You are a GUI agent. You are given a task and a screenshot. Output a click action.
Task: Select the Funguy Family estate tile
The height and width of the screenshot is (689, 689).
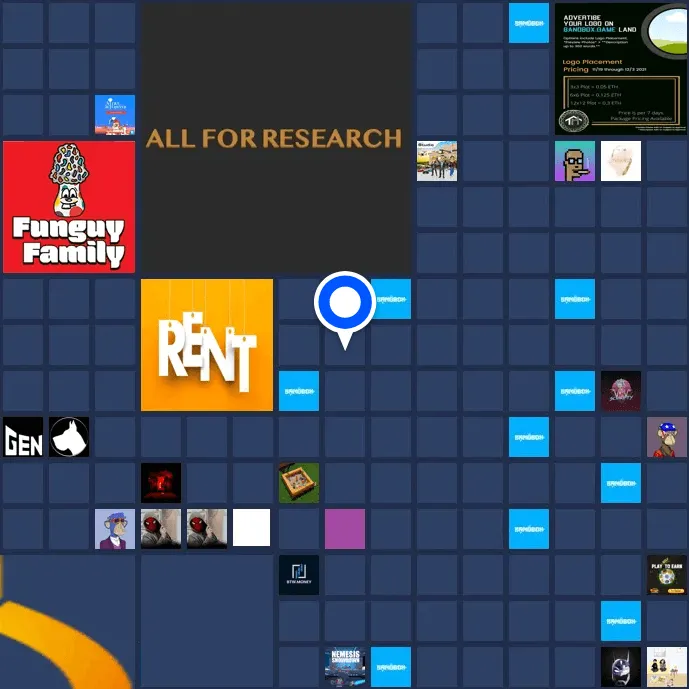(x=69, y=207)
